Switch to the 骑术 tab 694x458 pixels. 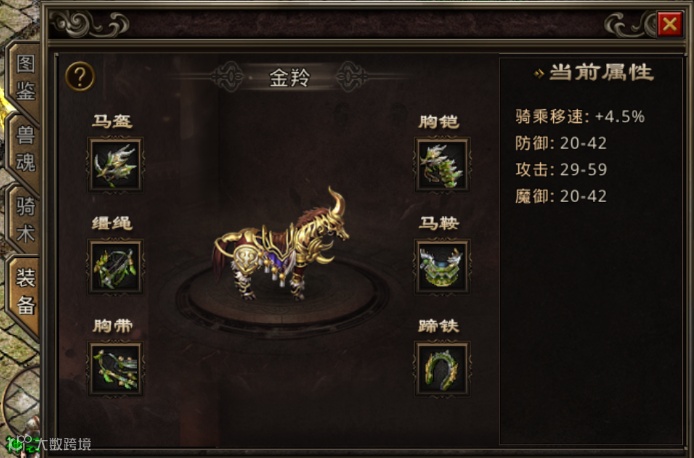pos(25,219)
